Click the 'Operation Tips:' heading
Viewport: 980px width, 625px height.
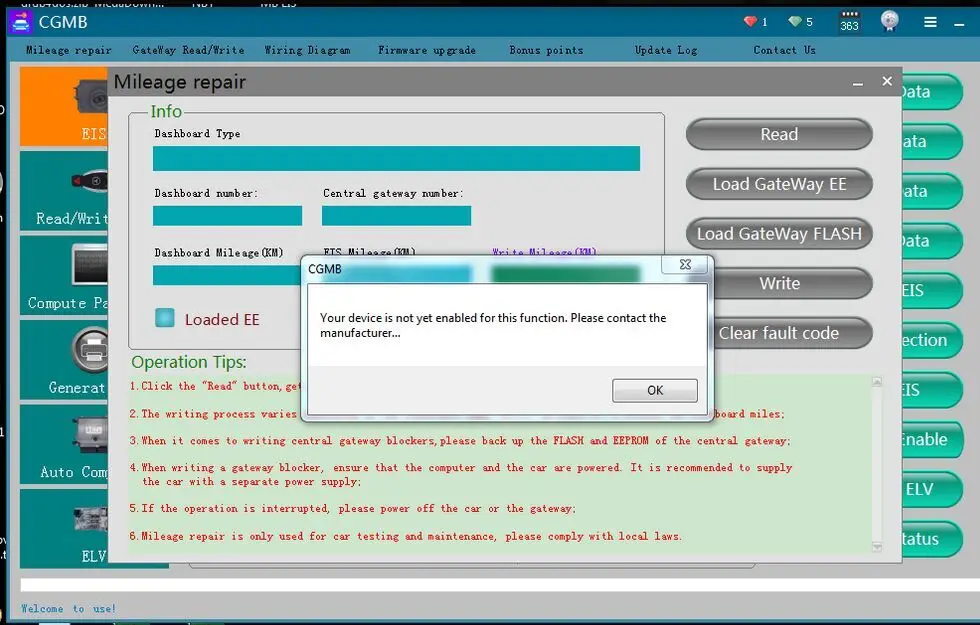[189, 362]
